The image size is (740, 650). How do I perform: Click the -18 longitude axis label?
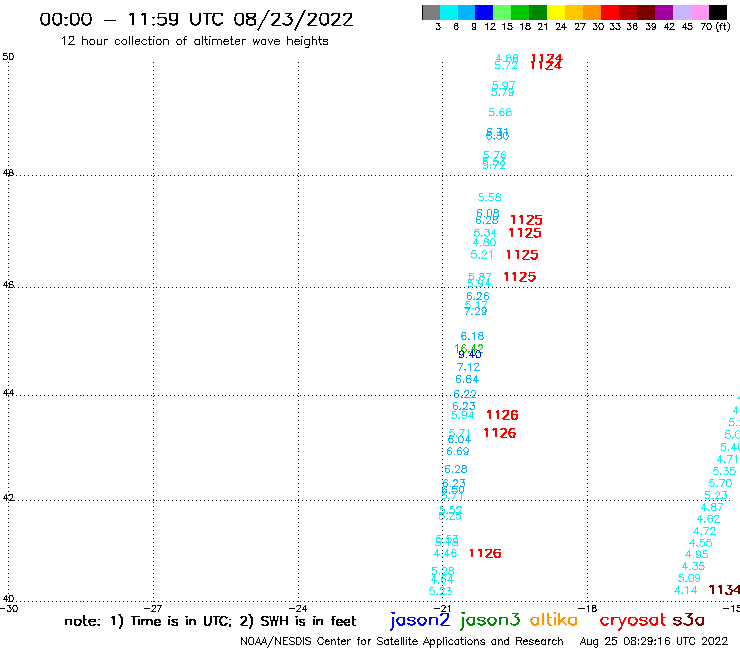point(587,608)
